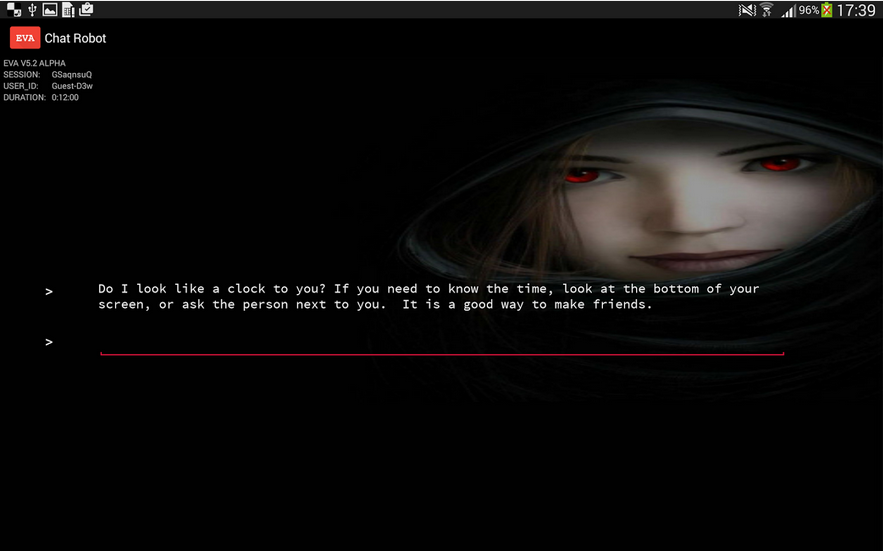883x551 pixels.
Task: Click the Chat Robot title
Action: pos(75,38)
